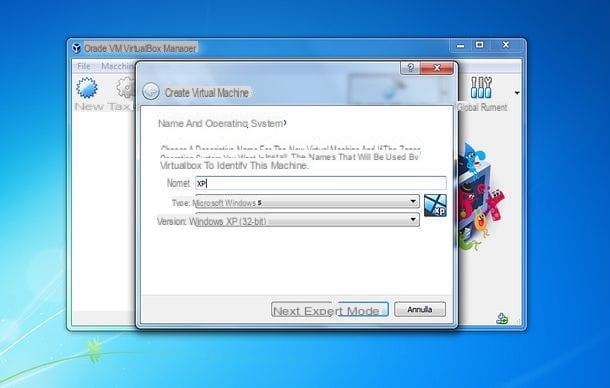This screenshot has height=388, width=610.
Task: Expand the toolbar arrow next to Global Tools
Action: (x=517, y=93)
